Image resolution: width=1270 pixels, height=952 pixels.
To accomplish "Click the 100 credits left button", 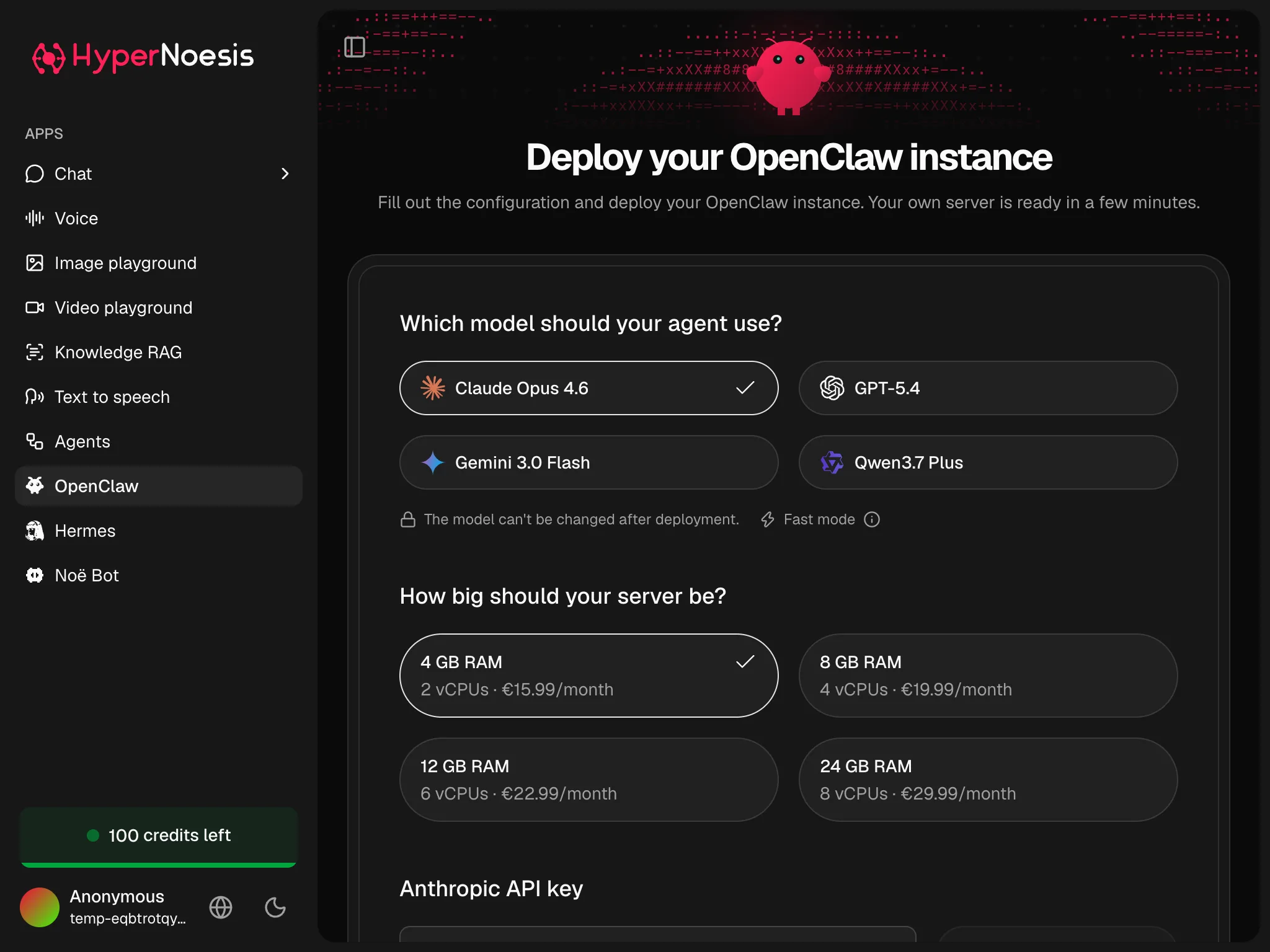I will pos(159,837).
